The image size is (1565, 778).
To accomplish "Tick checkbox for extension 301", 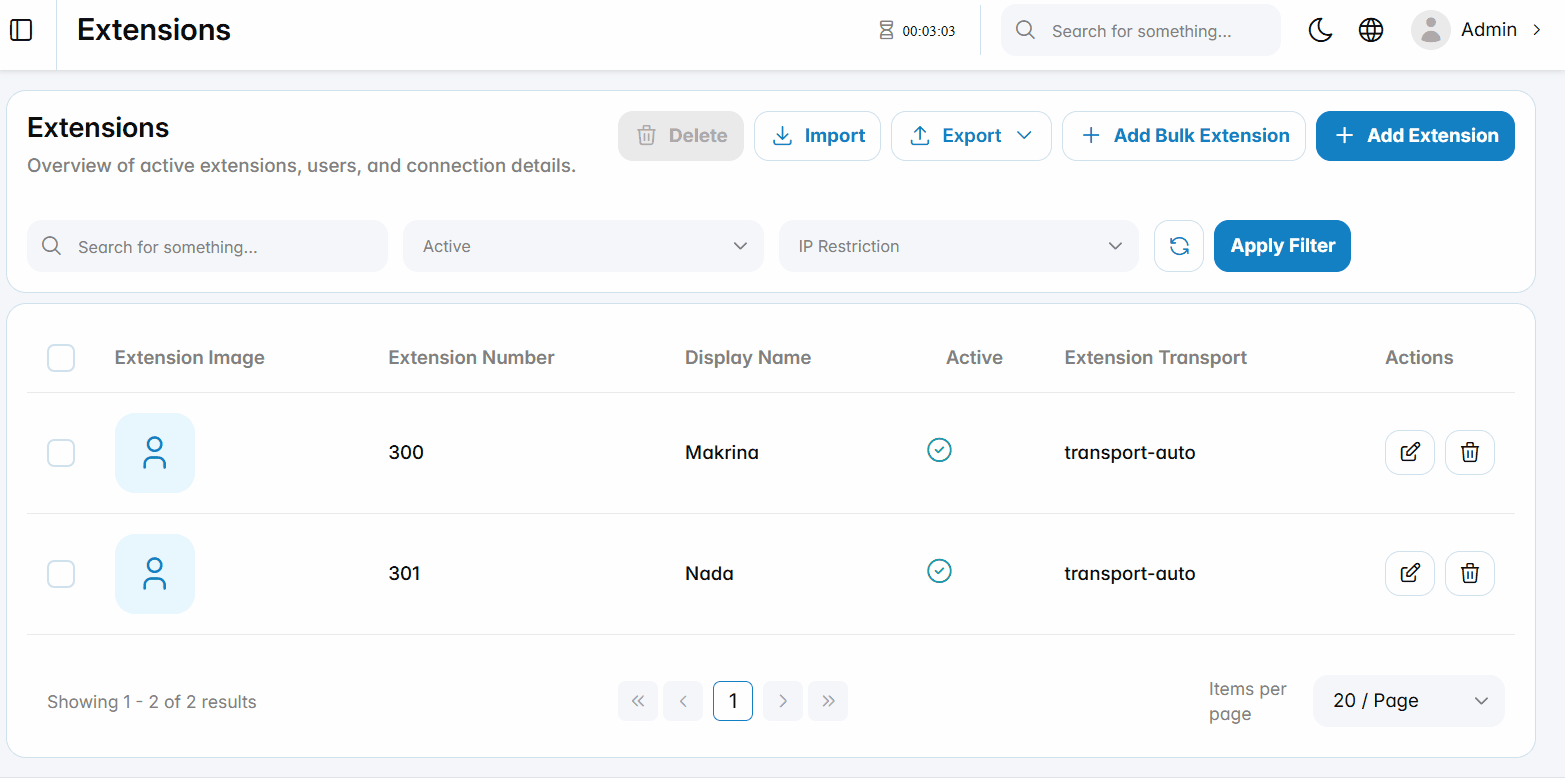I will (x=61, y=574).
